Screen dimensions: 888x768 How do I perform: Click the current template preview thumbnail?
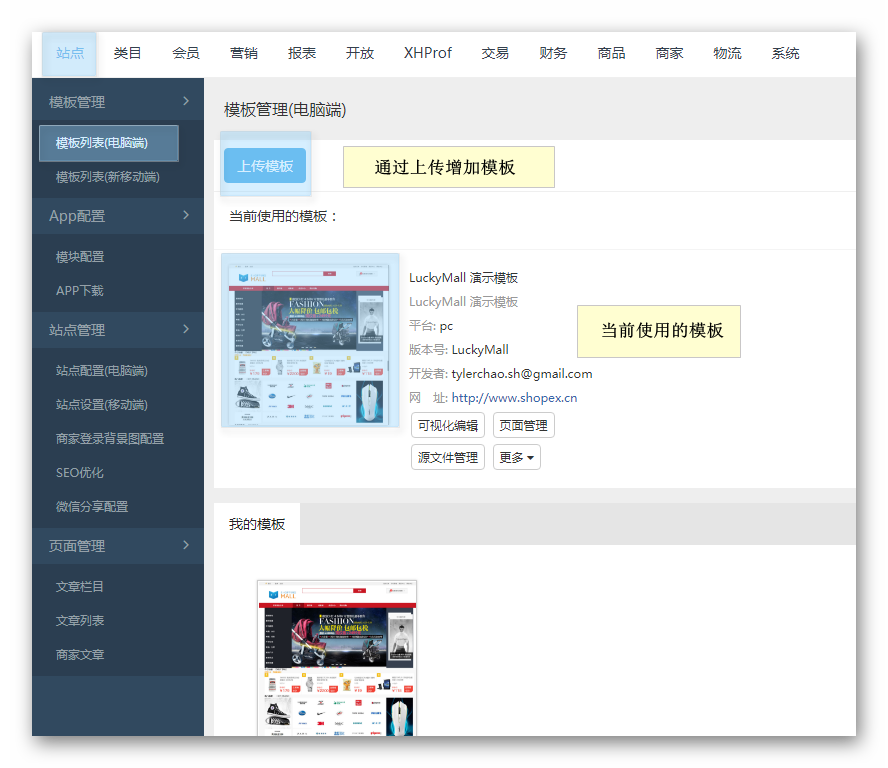(310, 340)
